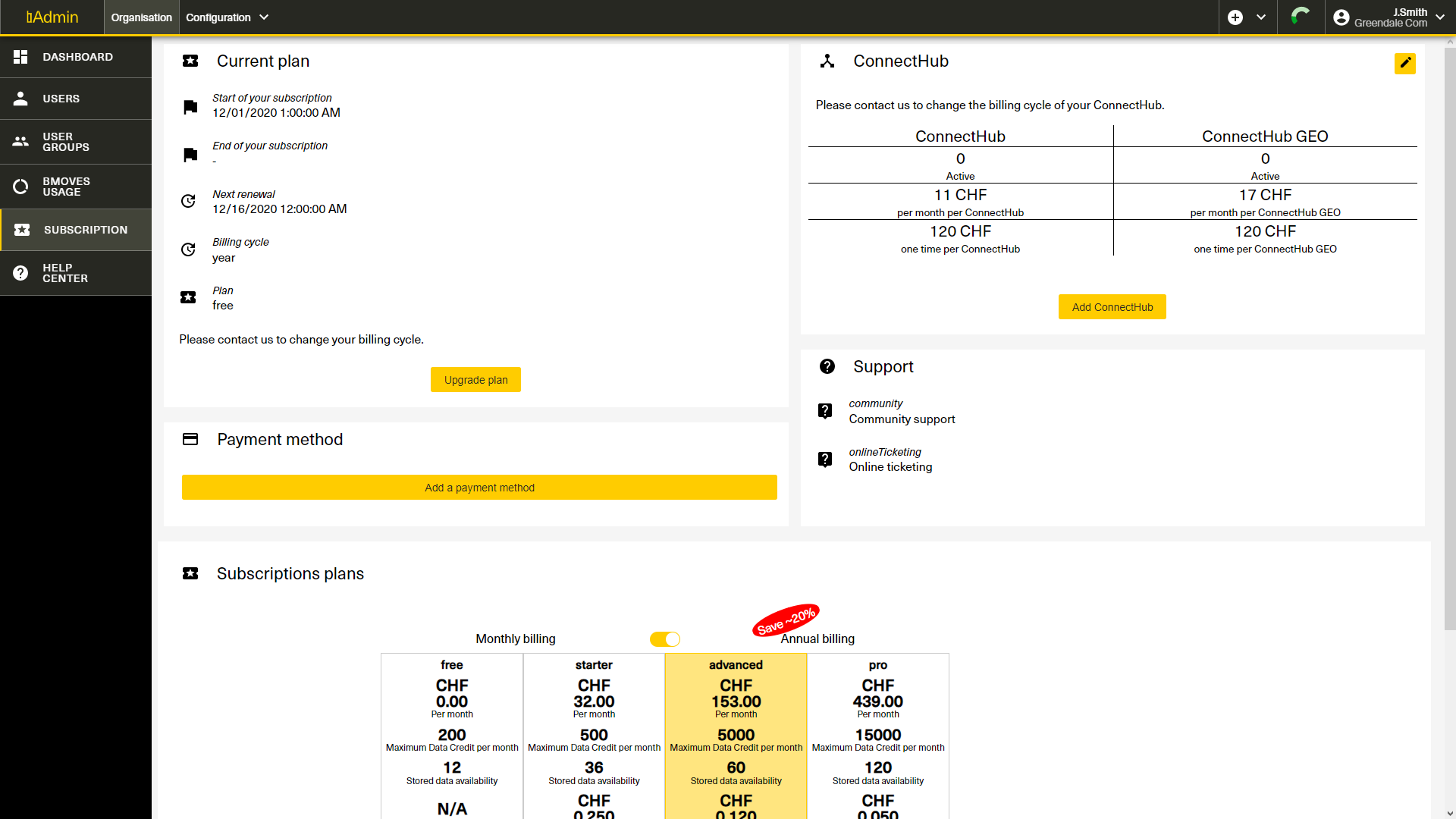1456x819 pixels.
Task: Switch to the Organisation tab
Action: (141, 17)
